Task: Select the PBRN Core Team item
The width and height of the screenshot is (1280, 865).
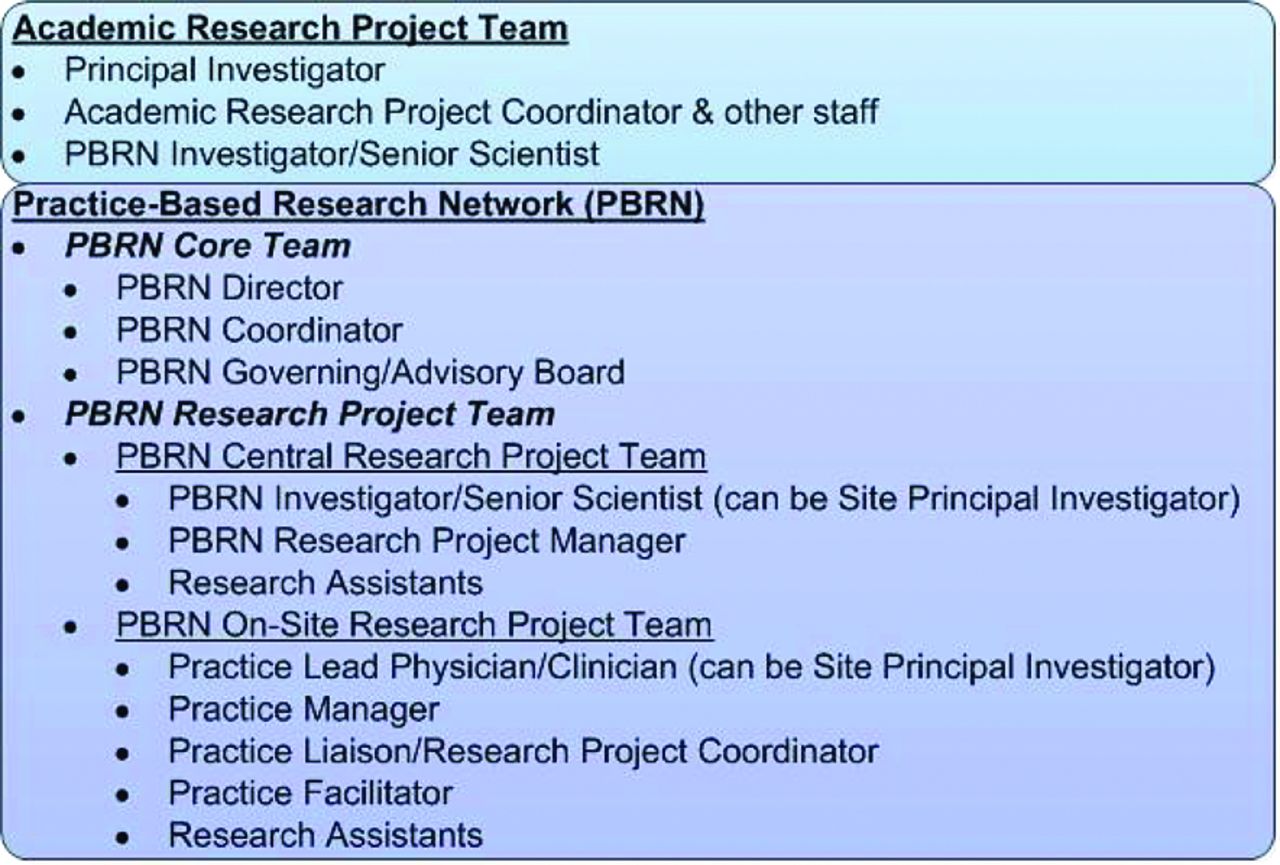Action: click(208, 246)
